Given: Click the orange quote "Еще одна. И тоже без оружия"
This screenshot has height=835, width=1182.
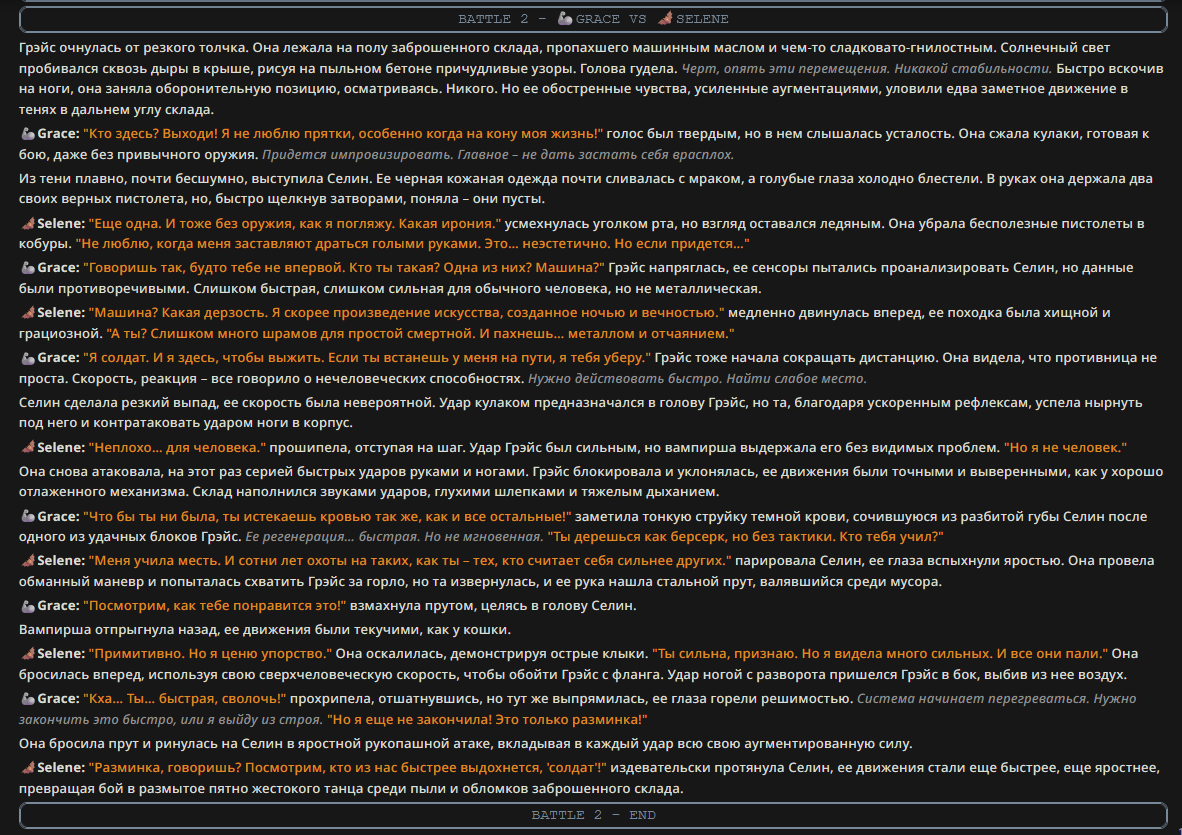Looking at the screenshot, I should (x=295, y=223).
